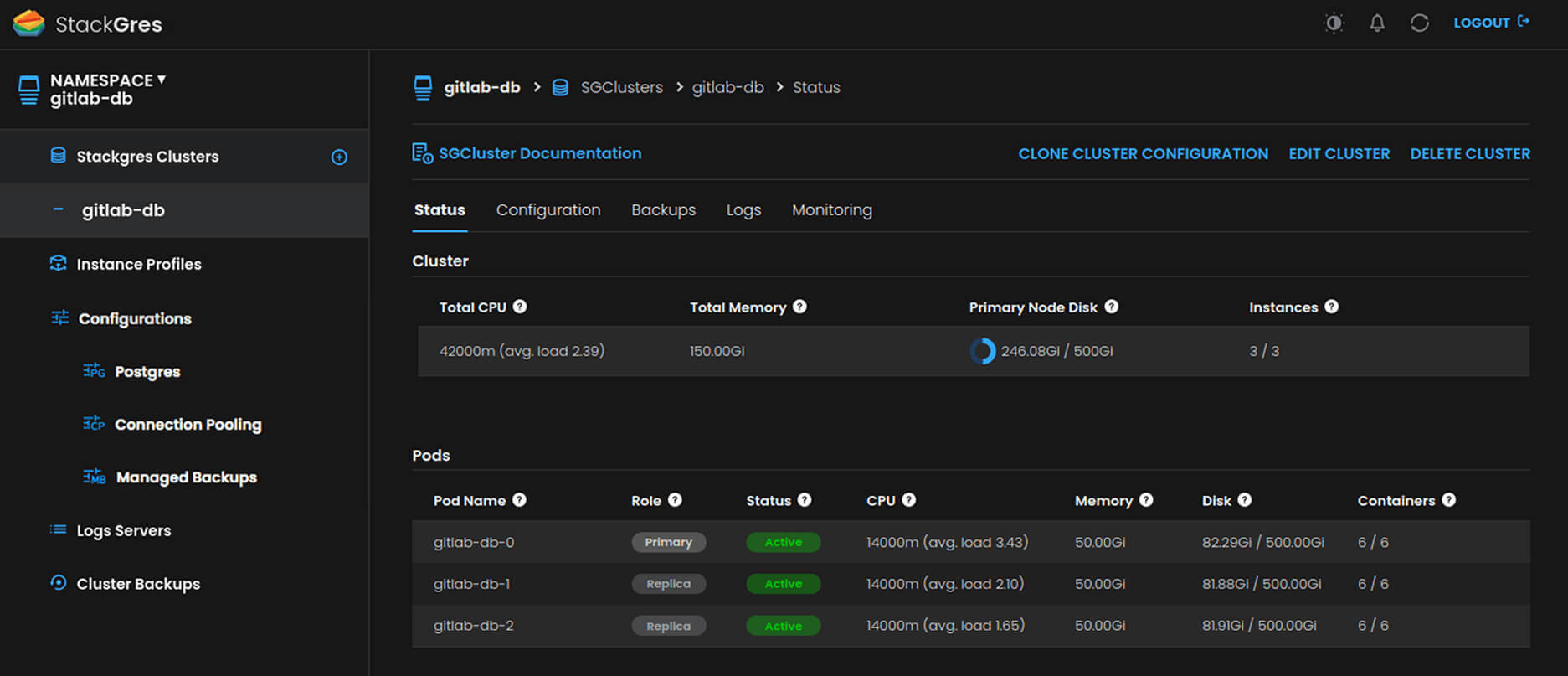Click the SGClusters breadcrumb database icon
The height and width of the screenshot is (676, 1568).
coord(560,87)
